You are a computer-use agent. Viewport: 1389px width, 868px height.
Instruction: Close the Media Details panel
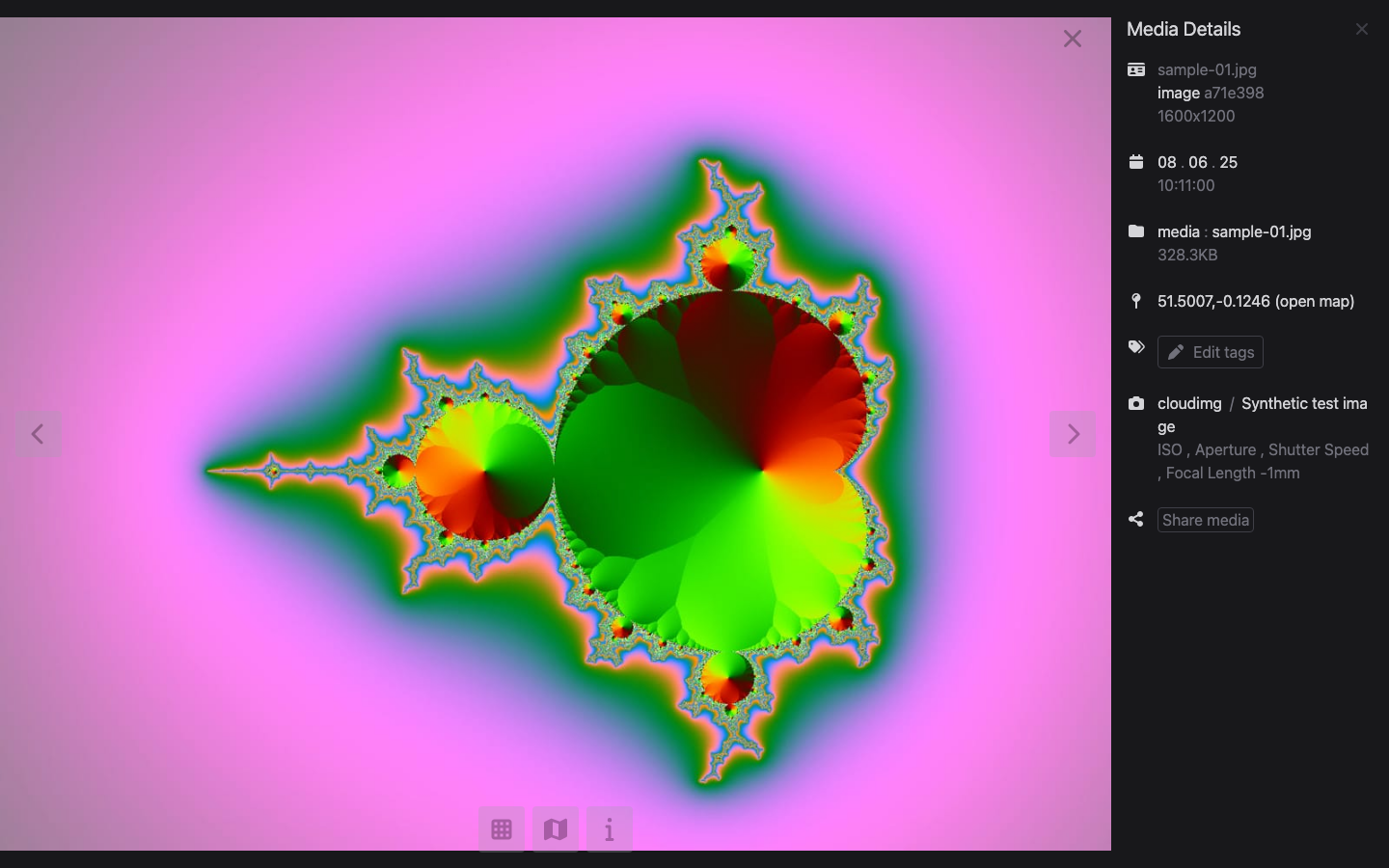tap(1361, 29)
